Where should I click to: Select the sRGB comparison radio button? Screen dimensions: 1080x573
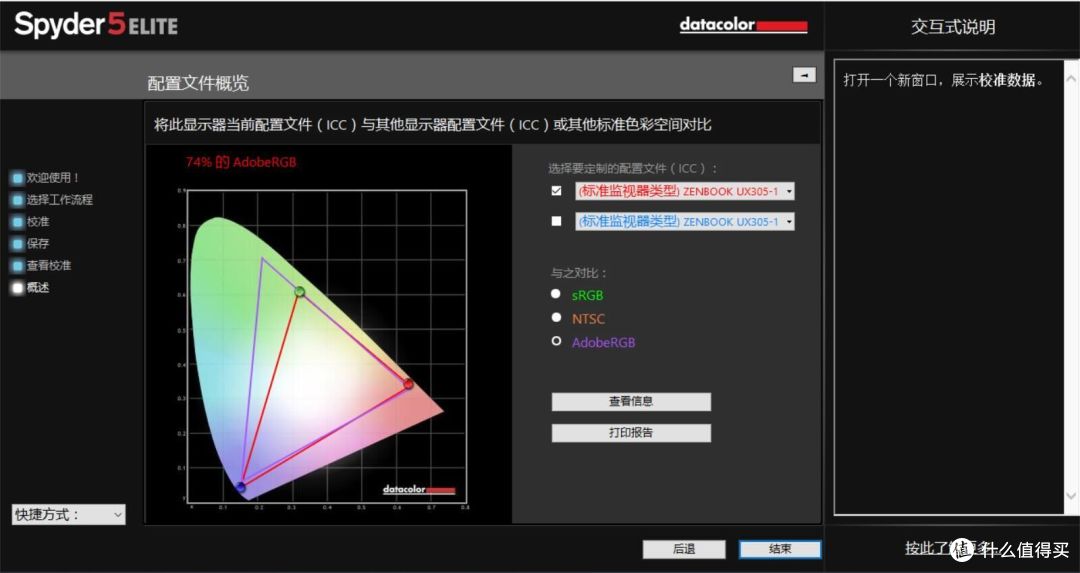pyautogui.click(x=556, y=294)
